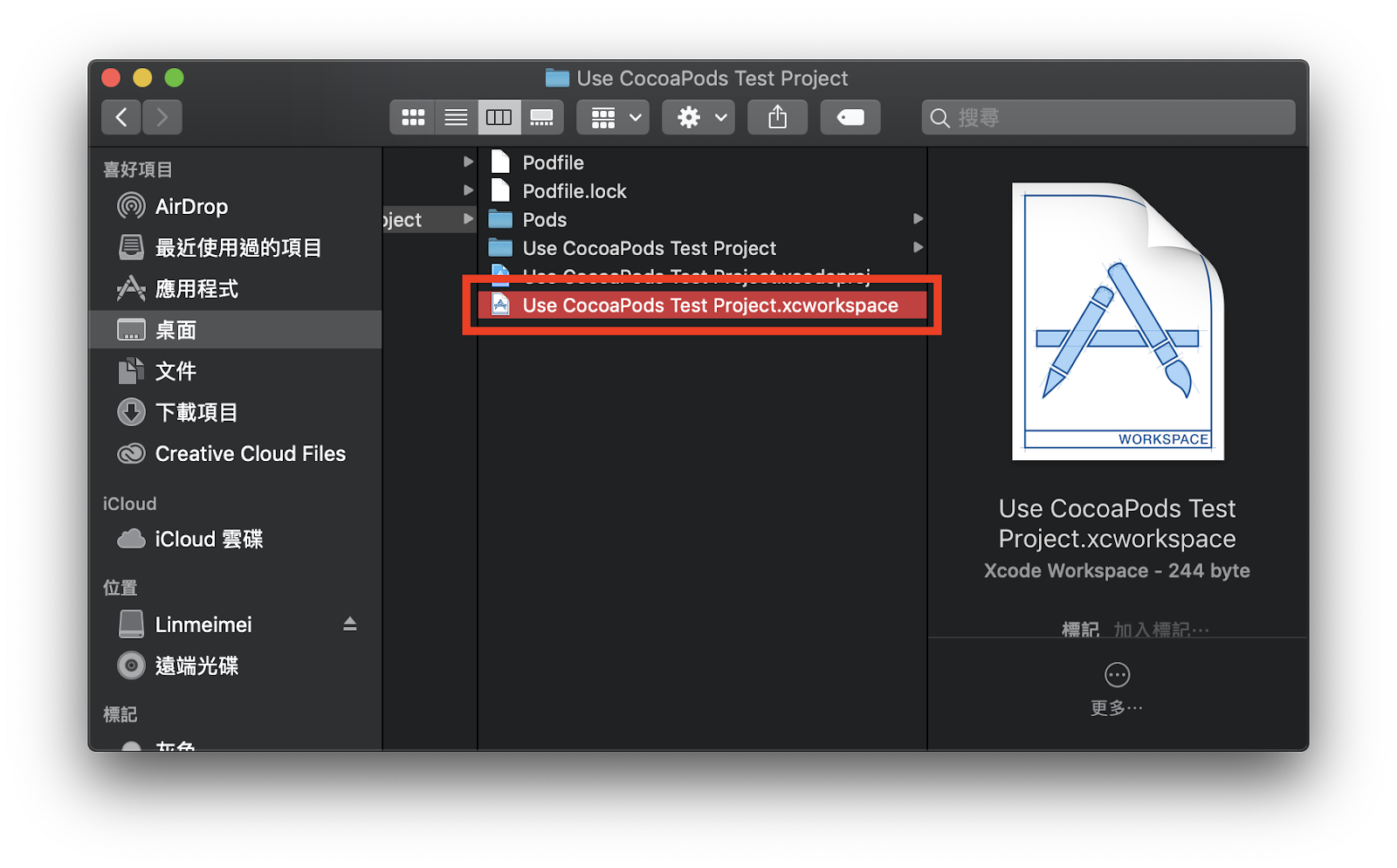The width and height of the screenshot is (1397, 868).
Task: Select the Use CocoaPods Test Project folder
Action: click(703, 248)
